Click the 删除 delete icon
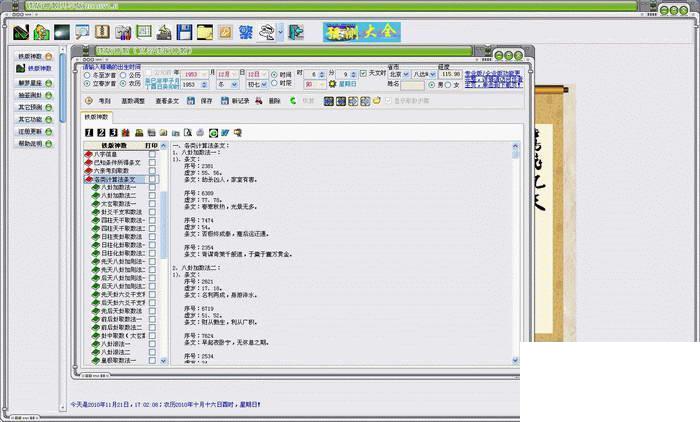 click(258, 101)
